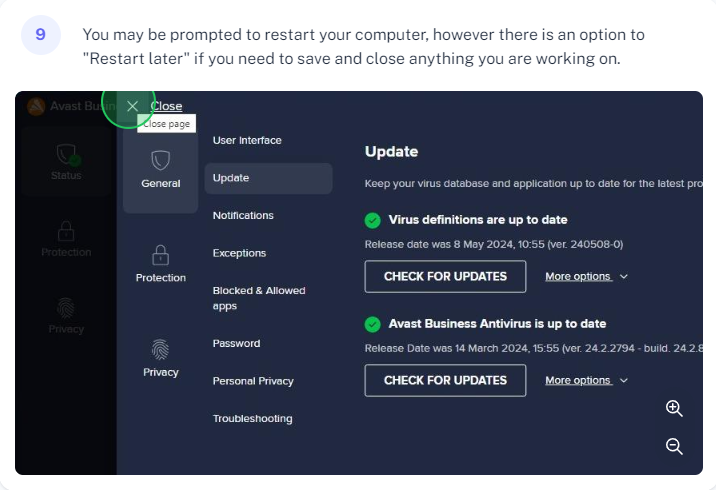
Task: Click the underlined Close link
Action: [166, 106]
